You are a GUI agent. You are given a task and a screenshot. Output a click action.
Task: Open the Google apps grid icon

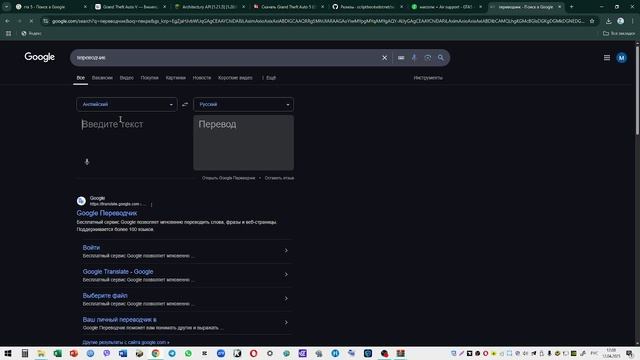pos(607,58)
